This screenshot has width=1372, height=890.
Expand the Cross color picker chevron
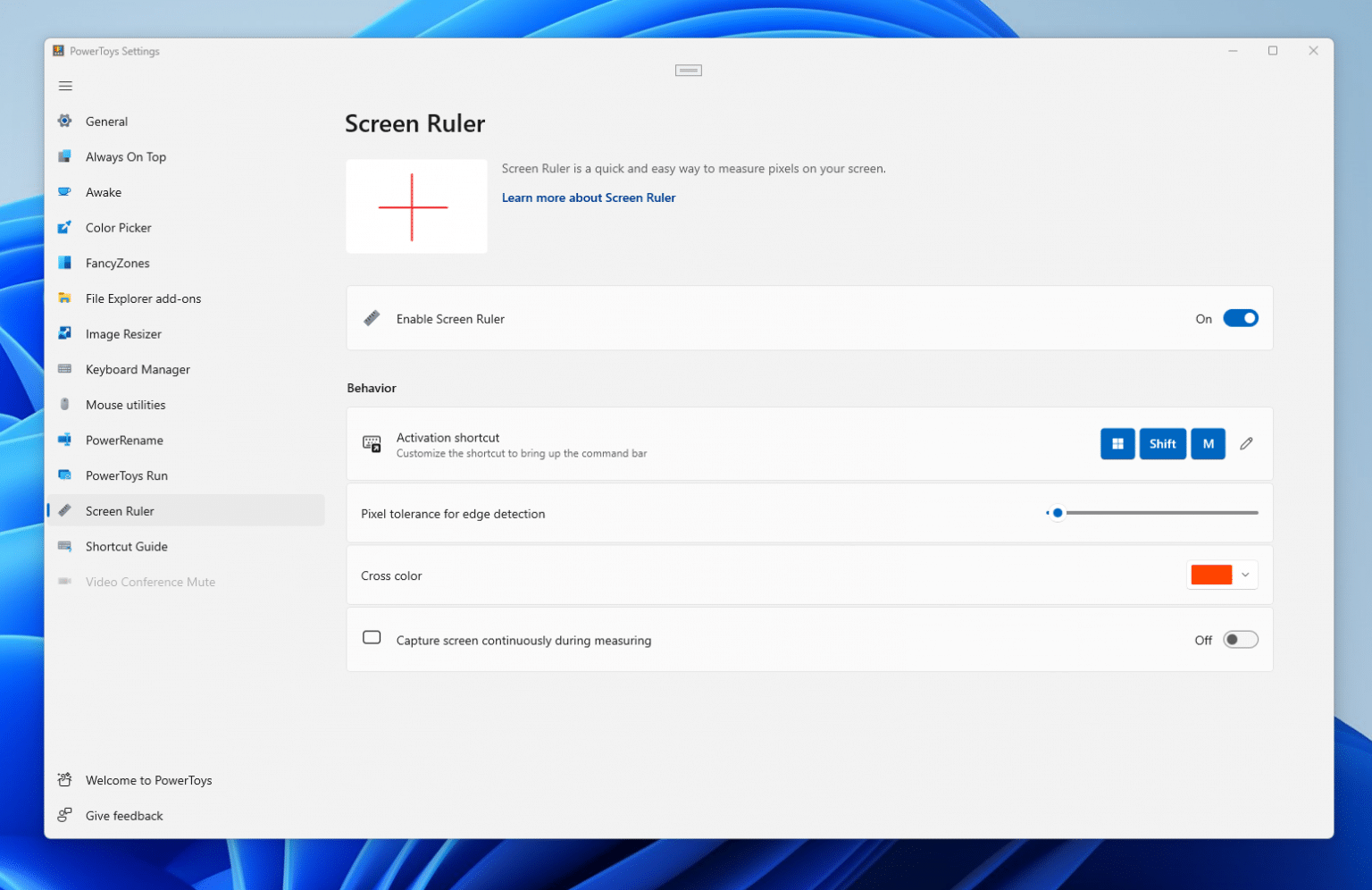point(1243,575)
